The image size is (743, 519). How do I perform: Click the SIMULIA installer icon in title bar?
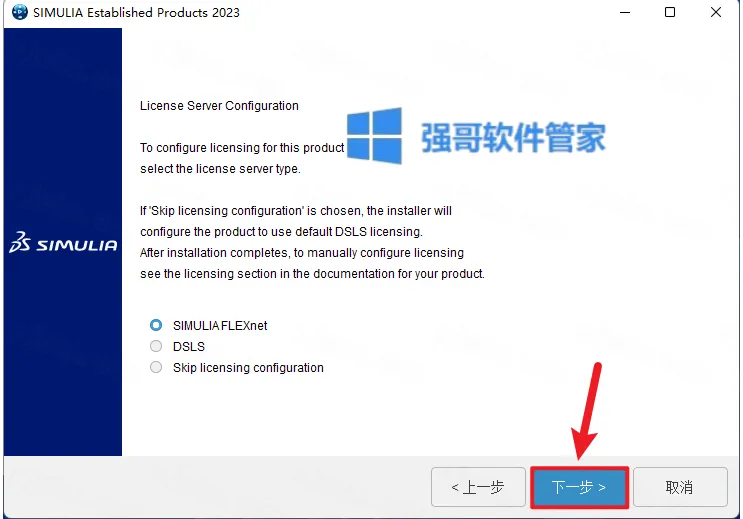click(x=19, y=12)
